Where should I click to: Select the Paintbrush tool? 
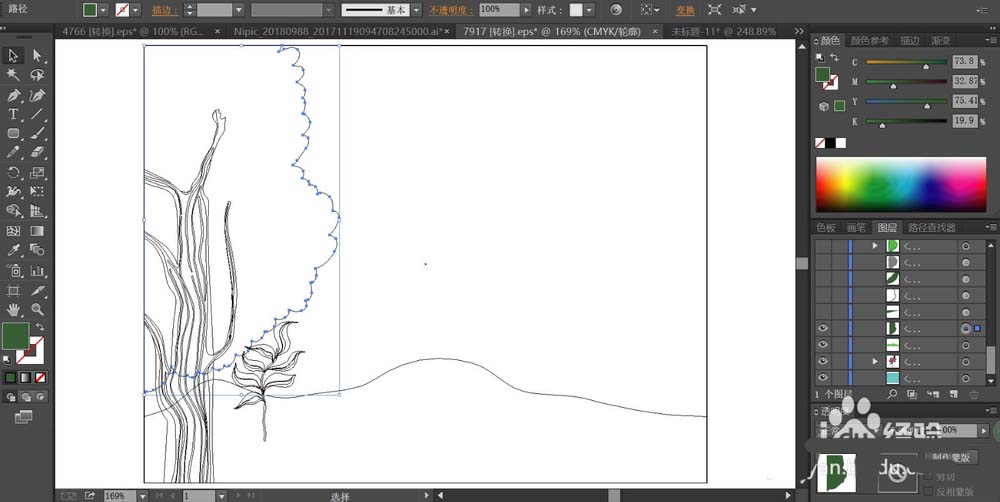pyautogui.click(x=37, y=134)
